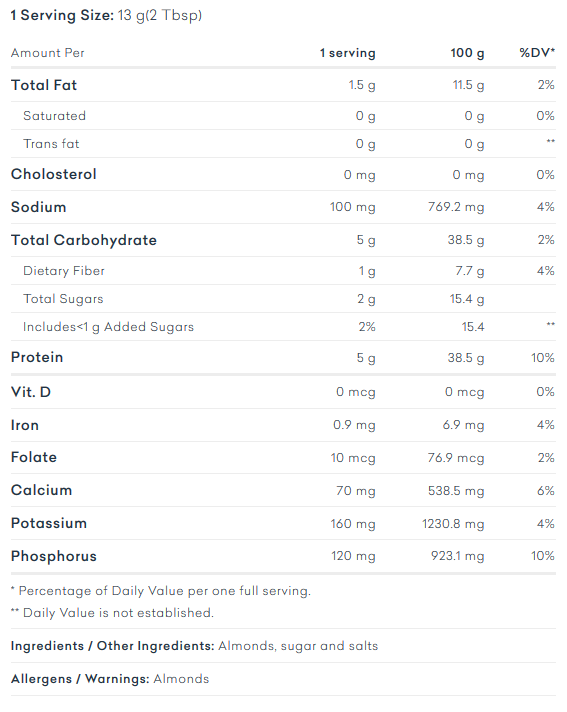
Task: Select the Total Carbohydrate label
Action: click(x=84, y=240)
